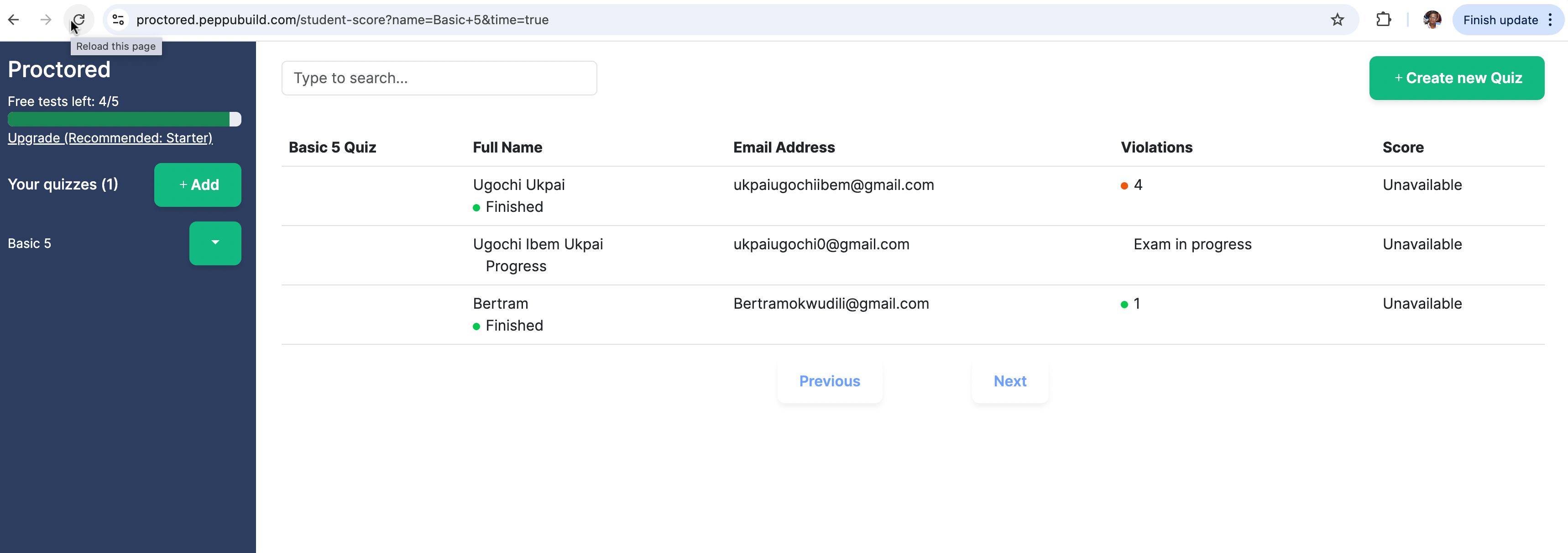Open site information icon in address bar
This screenshot has height=553, width=1568.
(118, 20)
